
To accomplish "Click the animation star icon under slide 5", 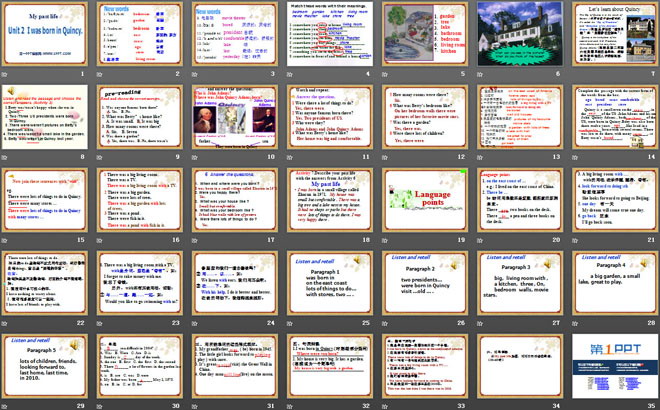I will (385, 74).
